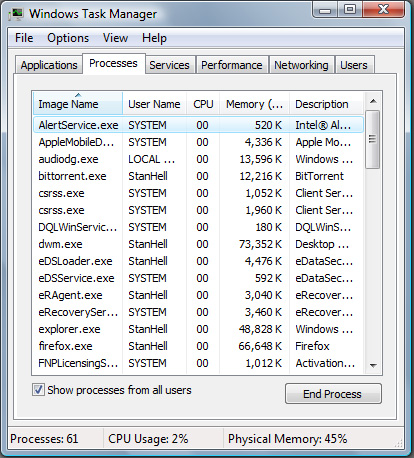Sort processes by Memory column

click(x=254, y=104)
